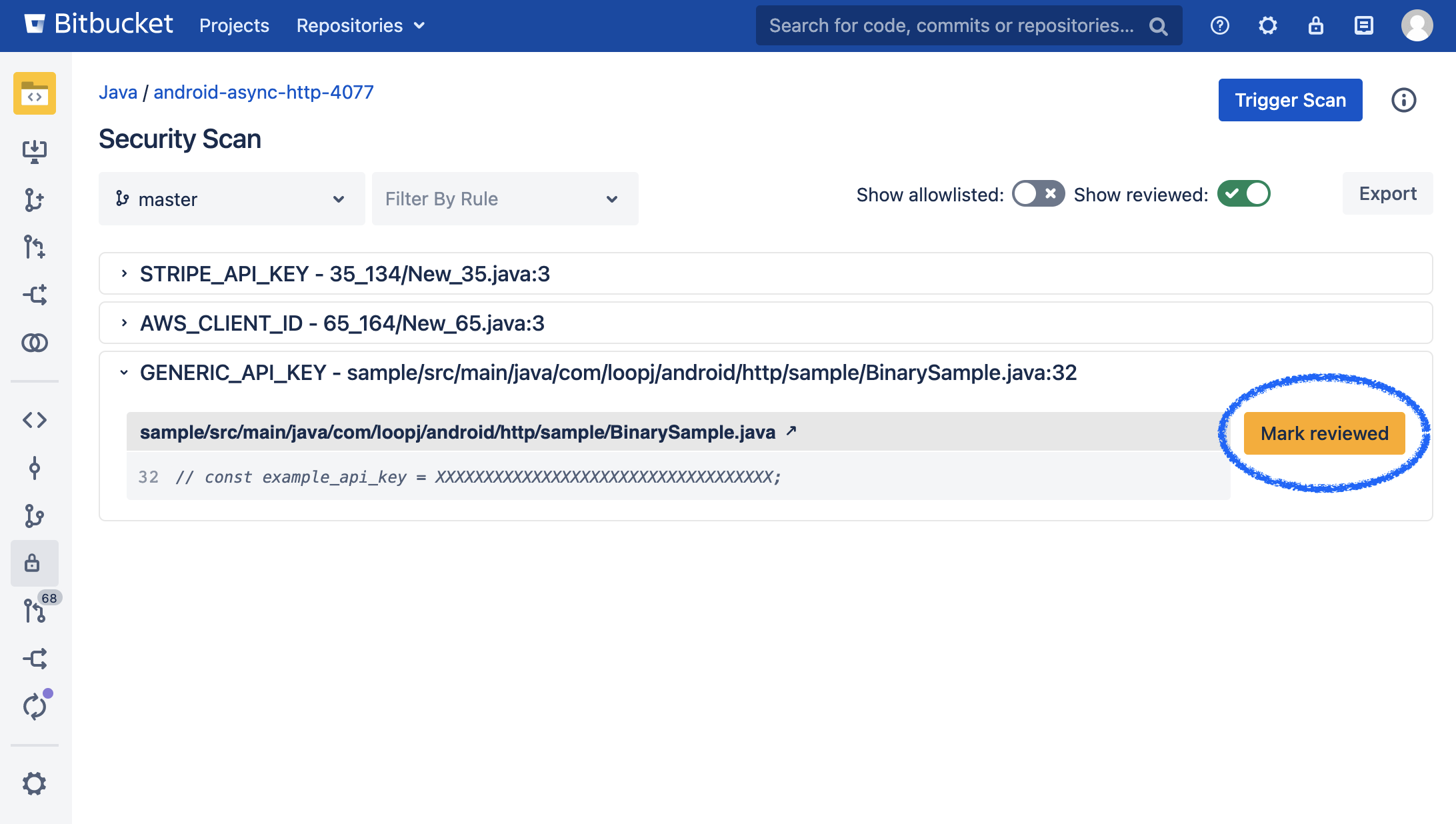The image size is (1456, 824).
Task: Click pull requests icon with 68 badge
Action: point(35,610)
